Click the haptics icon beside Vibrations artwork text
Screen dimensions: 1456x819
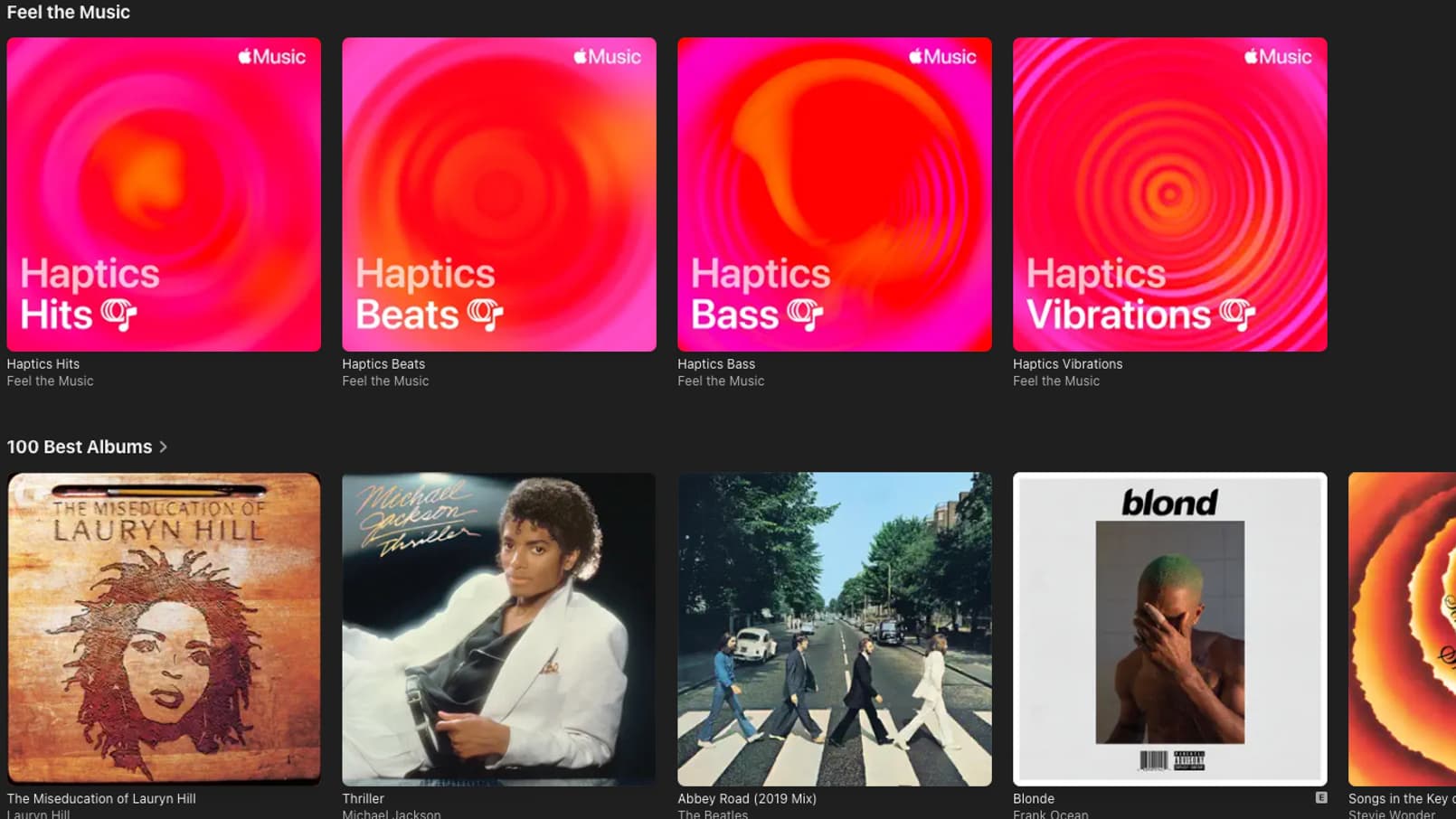(1236, 314)
